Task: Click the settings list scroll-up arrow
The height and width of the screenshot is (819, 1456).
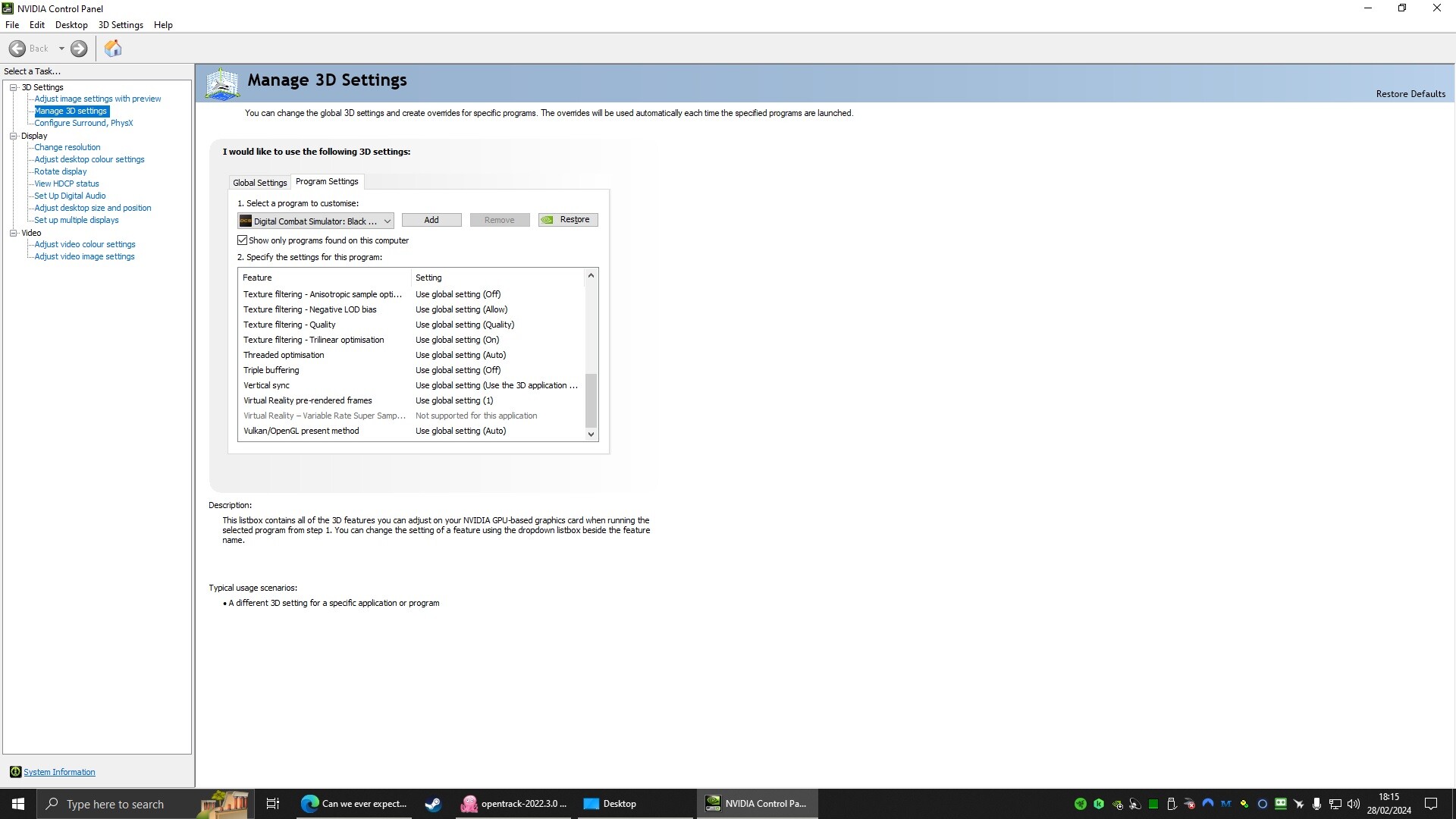Action: pyautogui.click(x=591, y=276)
